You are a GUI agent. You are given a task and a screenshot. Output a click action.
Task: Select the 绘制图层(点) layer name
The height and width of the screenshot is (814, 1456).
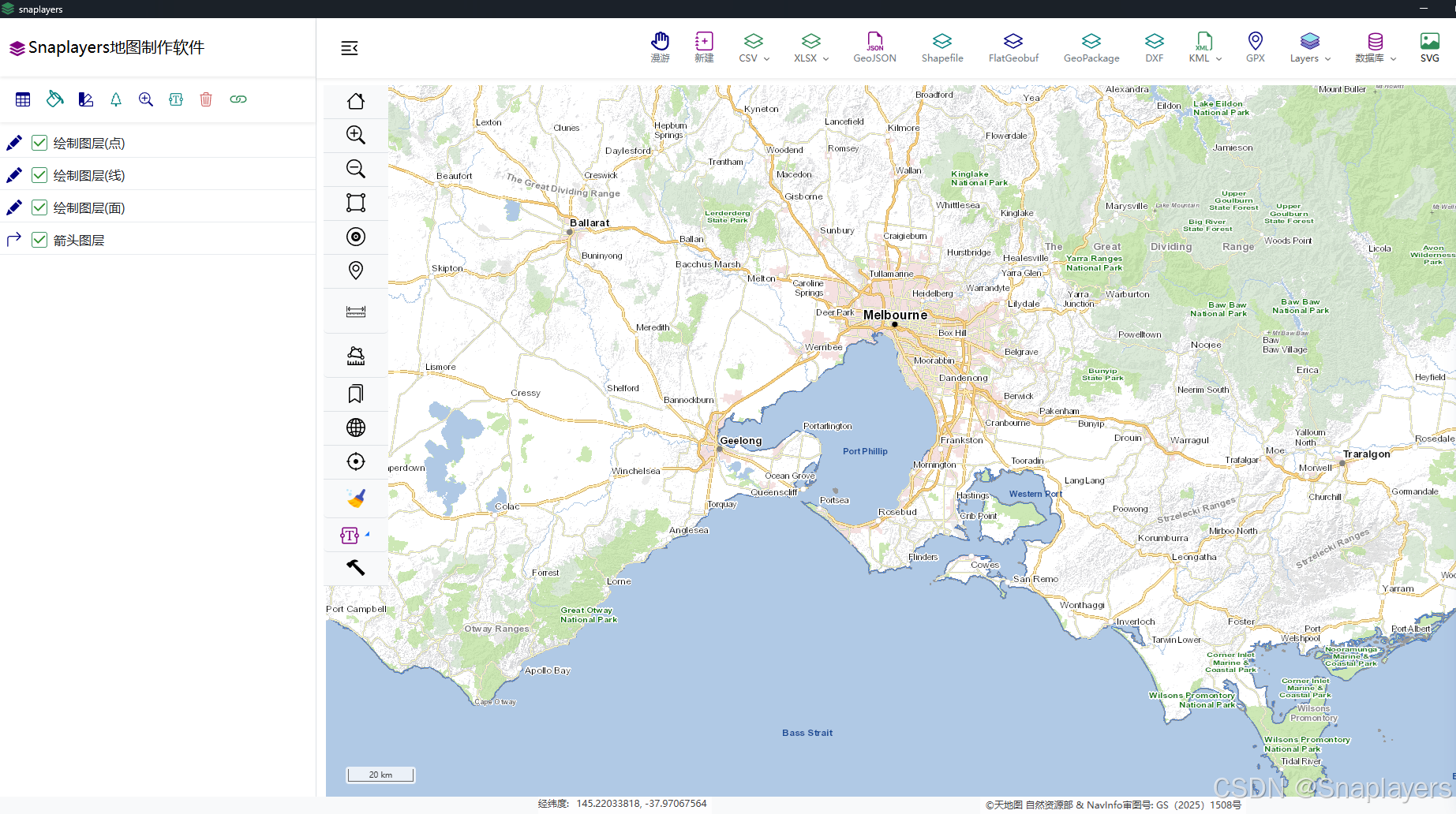[x=89, y=144]
